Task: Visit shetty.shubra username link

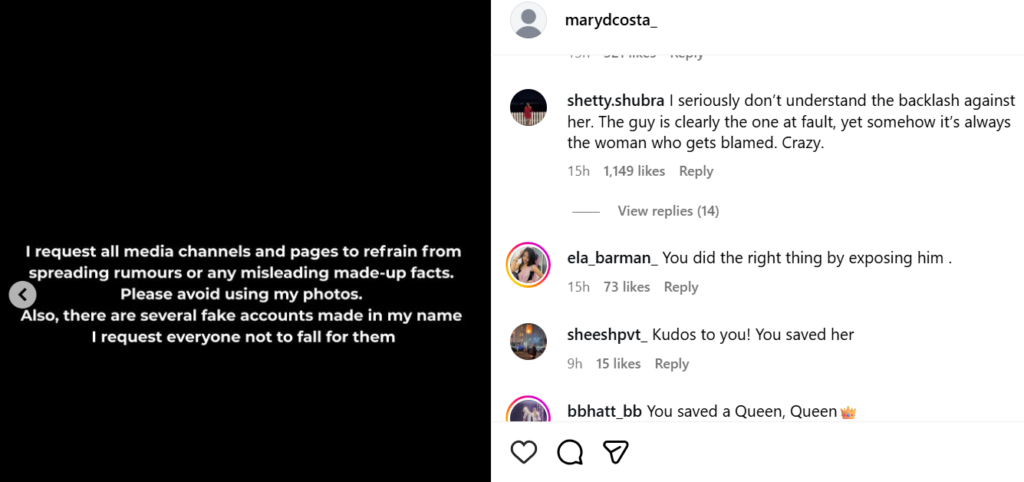Action: 615,101
